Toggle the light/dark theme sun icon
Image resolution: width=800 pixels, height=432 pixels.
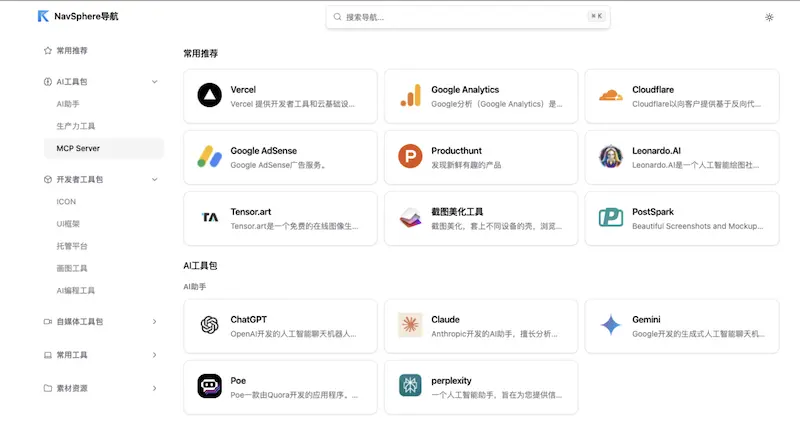coord(769,17)
